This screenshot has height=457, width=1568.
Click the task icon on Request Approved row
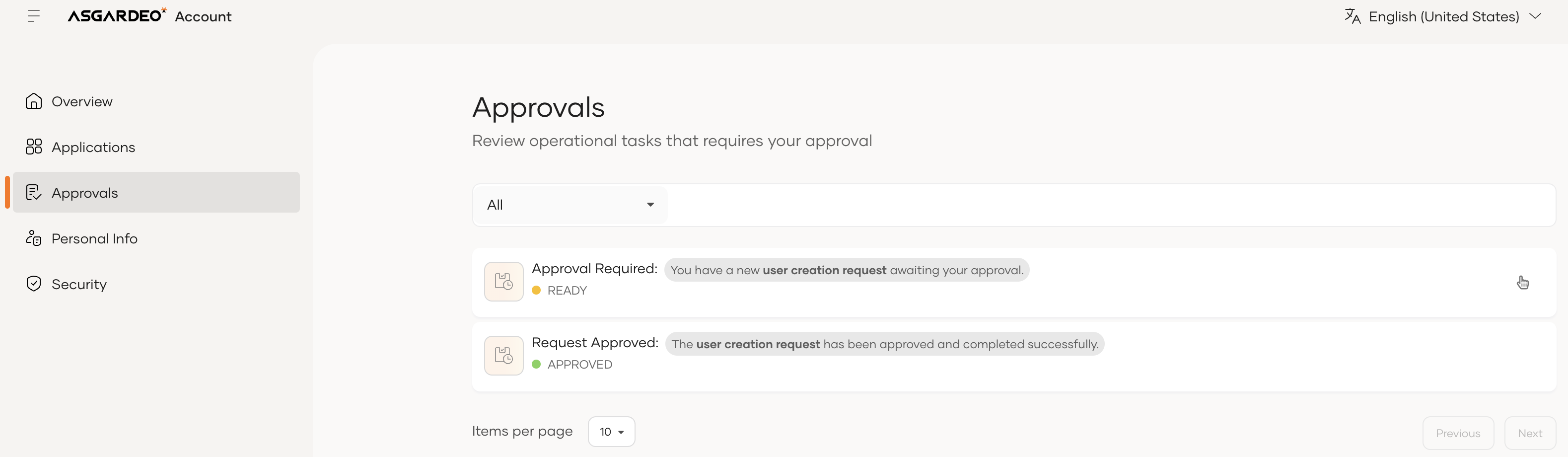click(x=503, y=355)
